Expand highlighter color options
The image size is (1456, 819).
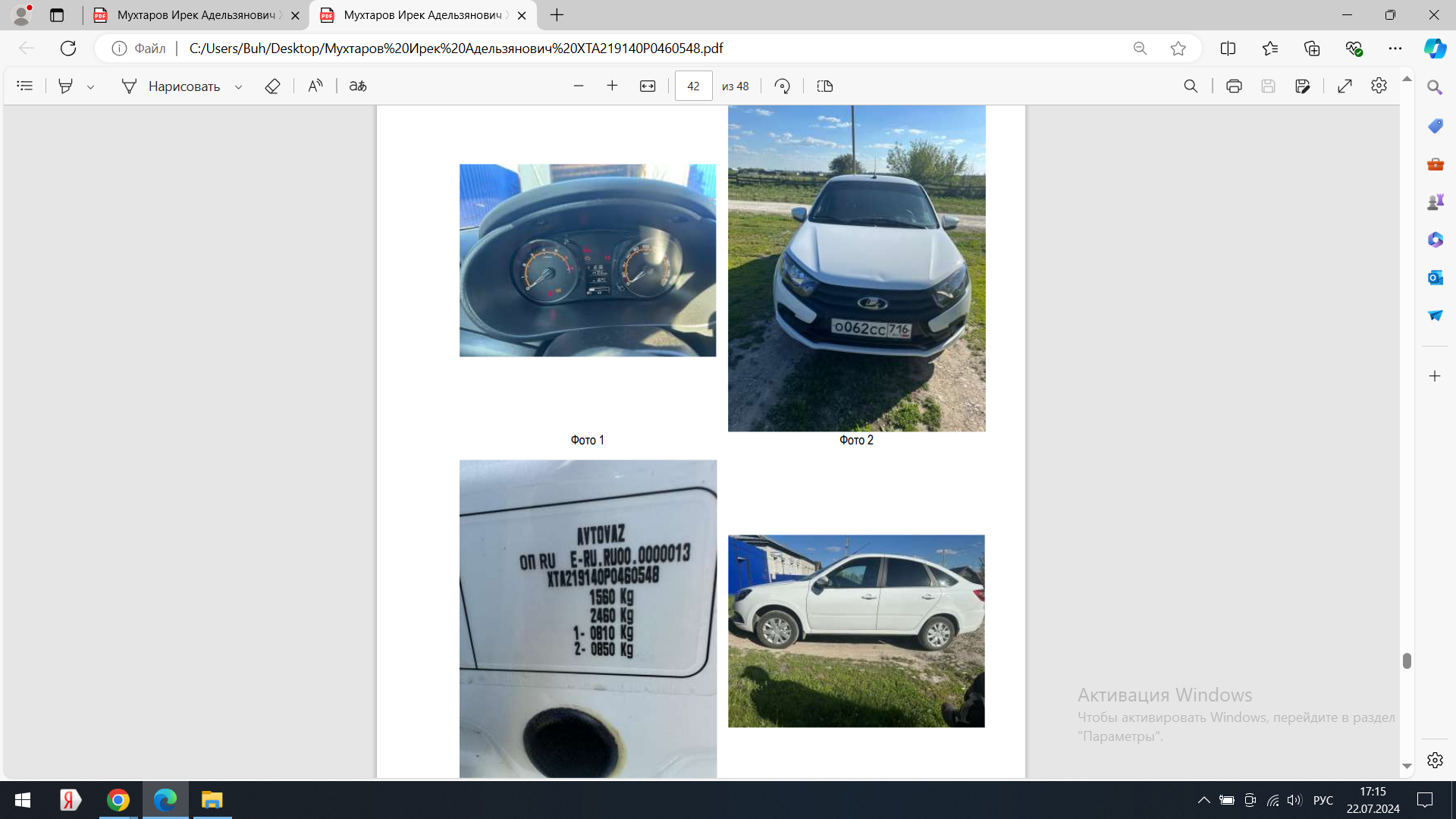[x=90, y=87]
